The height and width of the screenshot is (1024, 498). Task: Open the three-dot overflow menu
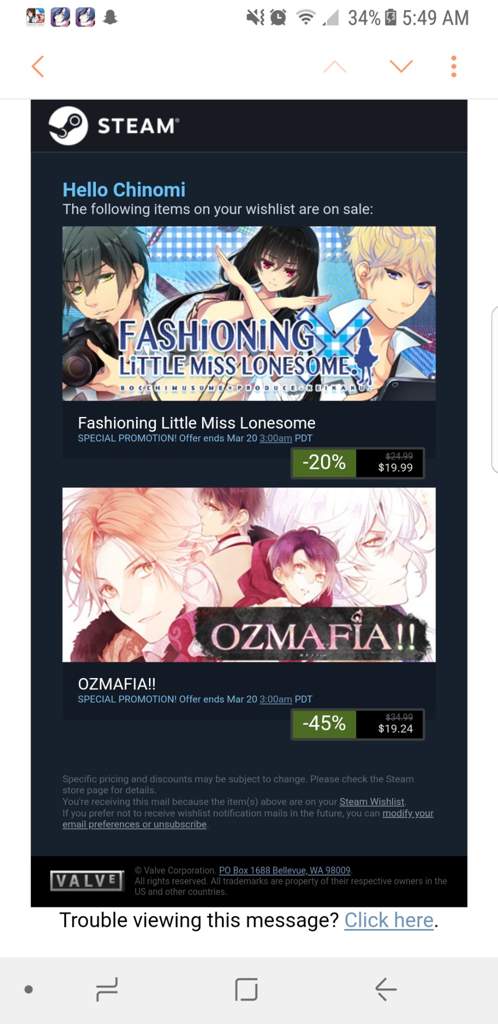(x=454, y=66)
